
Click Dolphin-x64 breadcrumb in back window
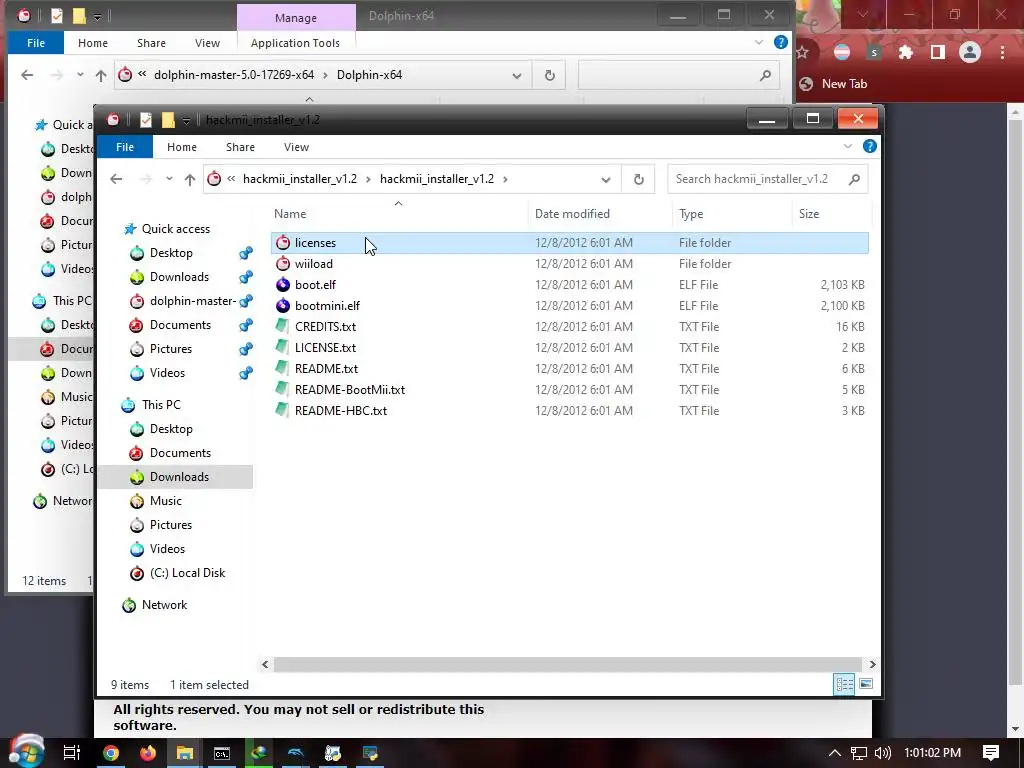click(370, 75)
